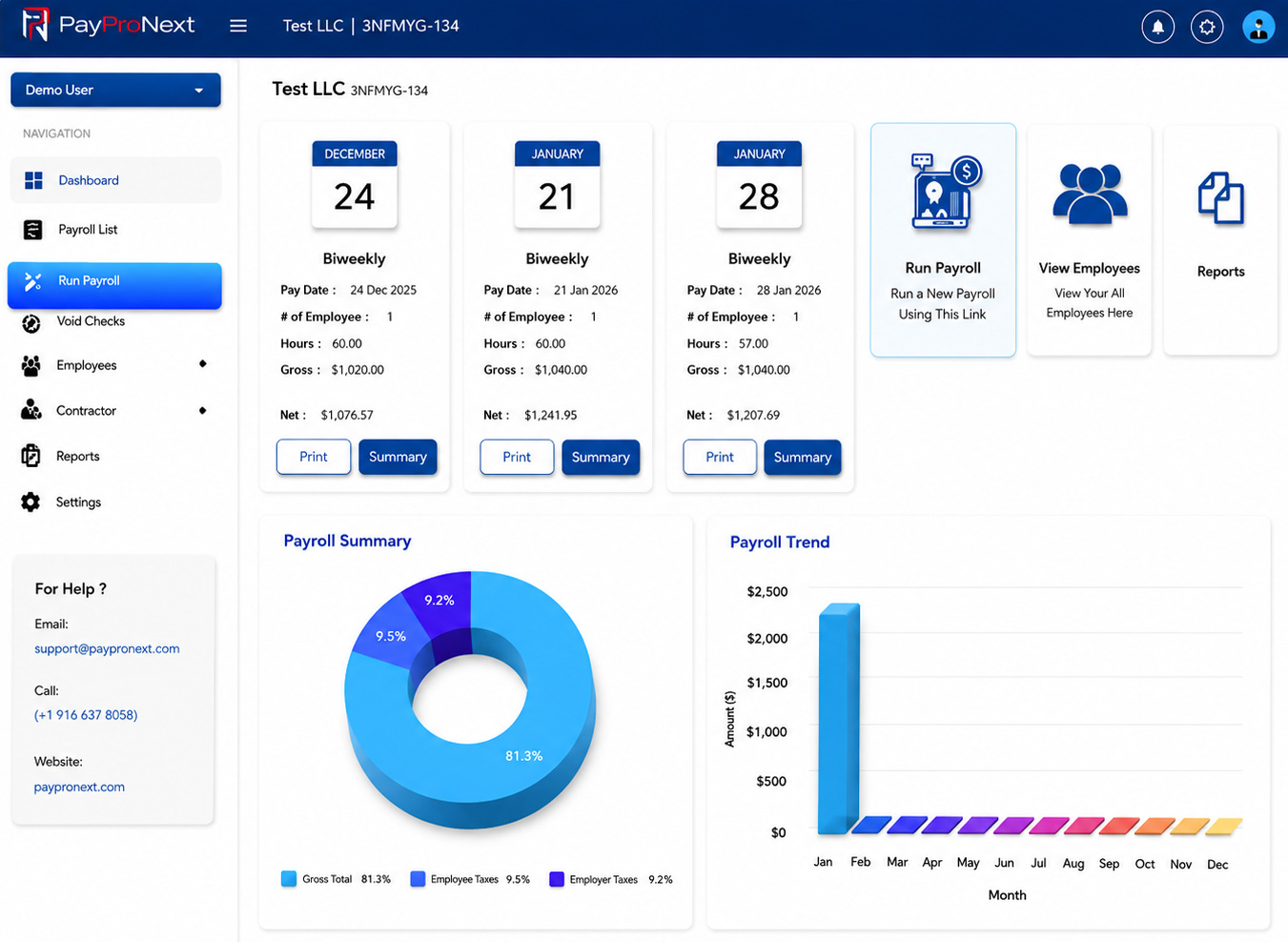Click the Dashboard grid icon
Screen dimensions: 1288x942
[x=33, y=180]
